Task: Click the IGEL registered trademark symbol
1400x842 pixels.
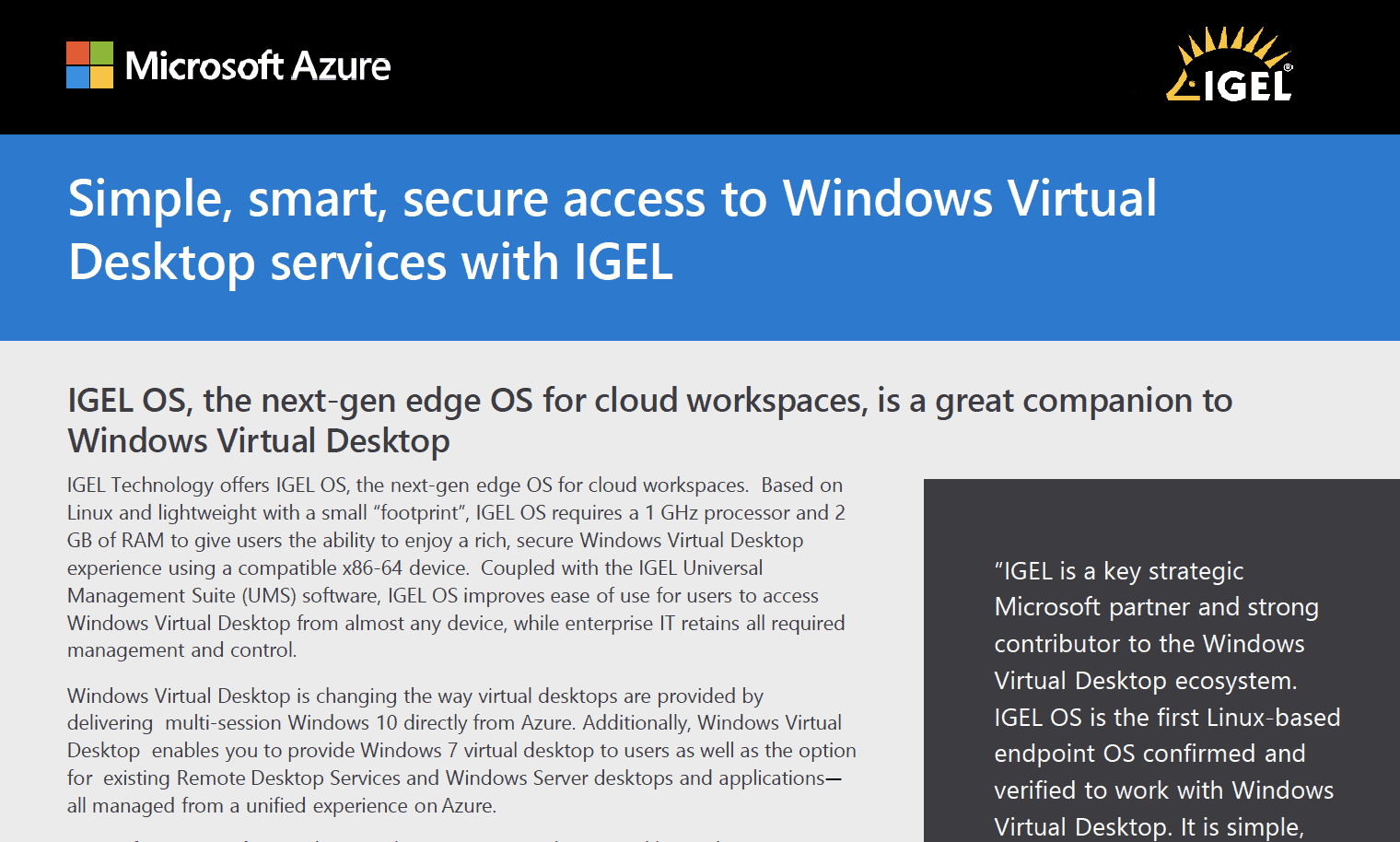Action: (1288, 67)
